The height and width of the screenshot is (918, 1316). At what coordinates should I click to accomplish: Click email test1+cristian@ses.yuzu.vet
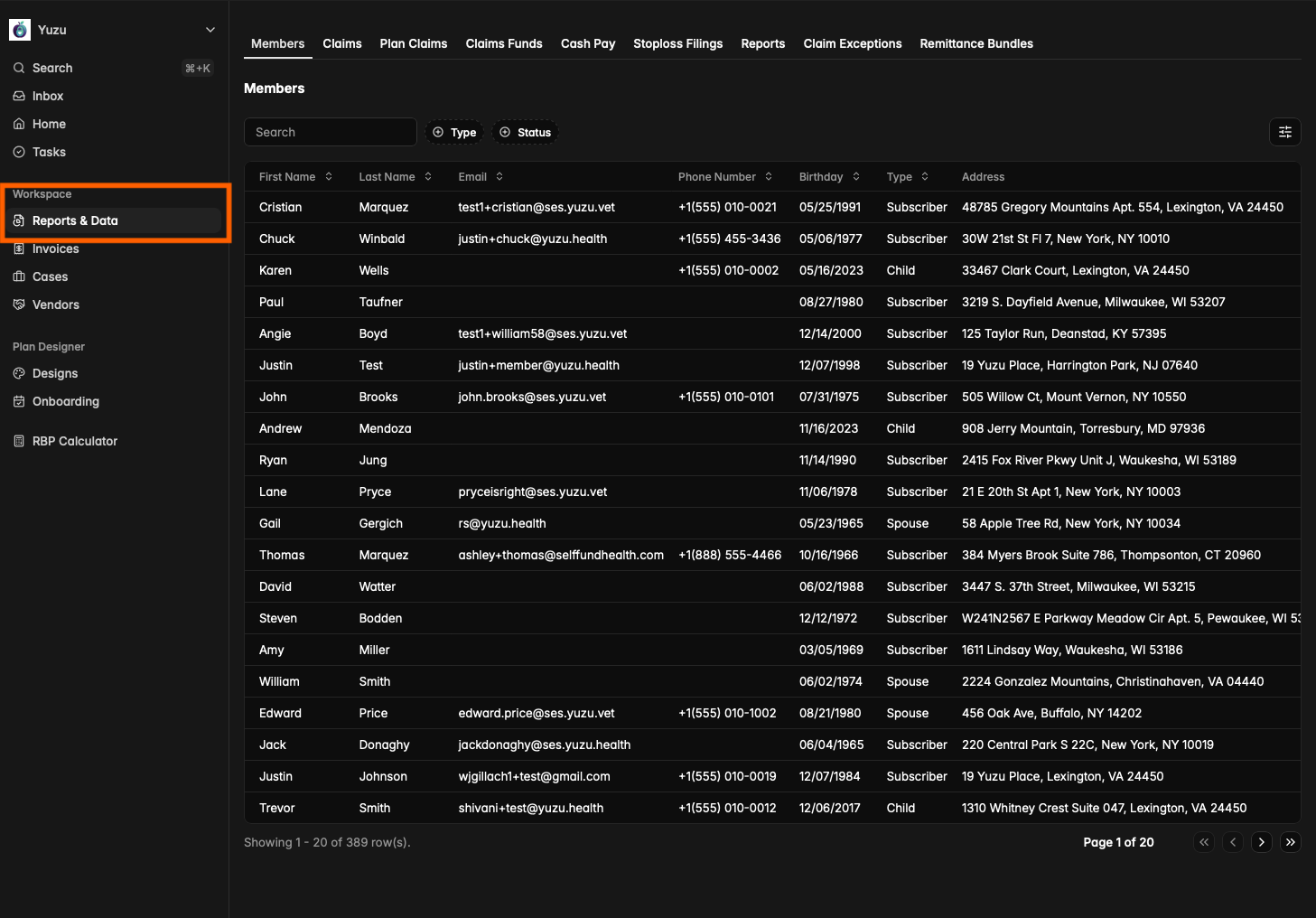click(x=537, y=207)
